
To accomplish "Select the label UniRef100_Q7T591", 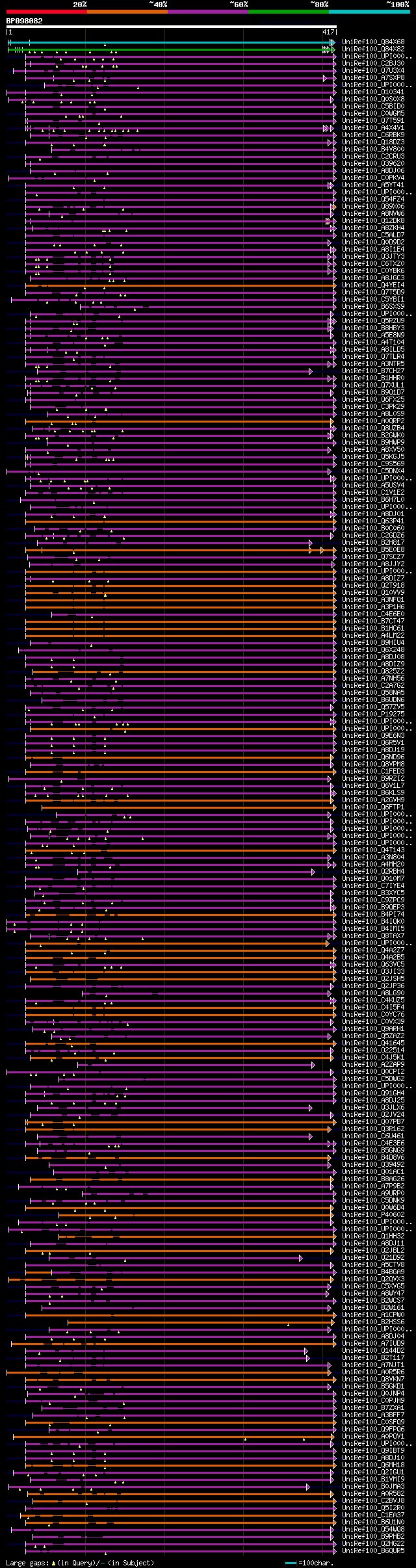I will (x=373, y=121).
